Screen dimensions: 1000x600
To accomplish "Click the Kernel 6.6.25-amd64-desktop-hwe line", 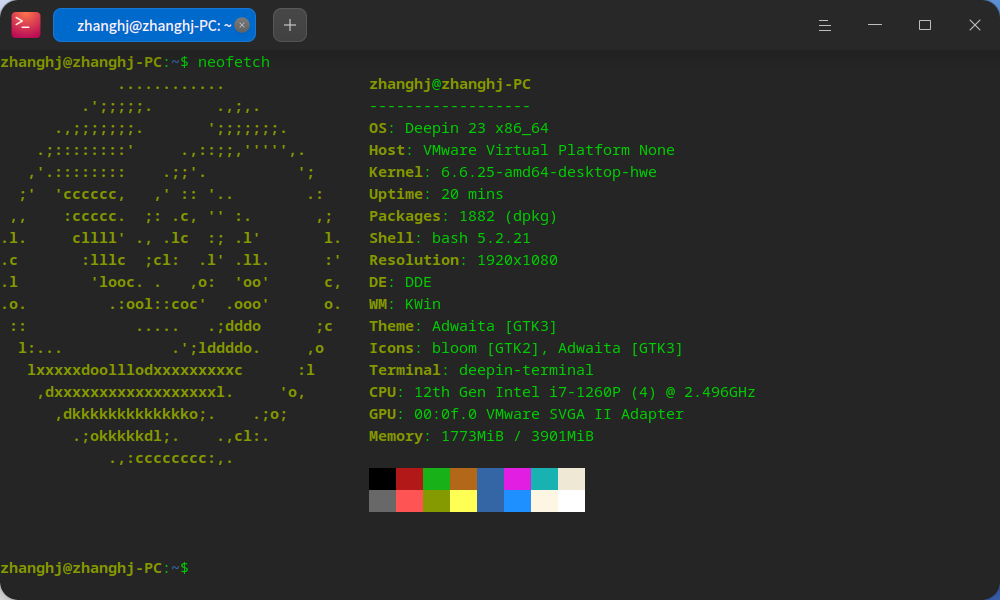I will click(513, 172).
